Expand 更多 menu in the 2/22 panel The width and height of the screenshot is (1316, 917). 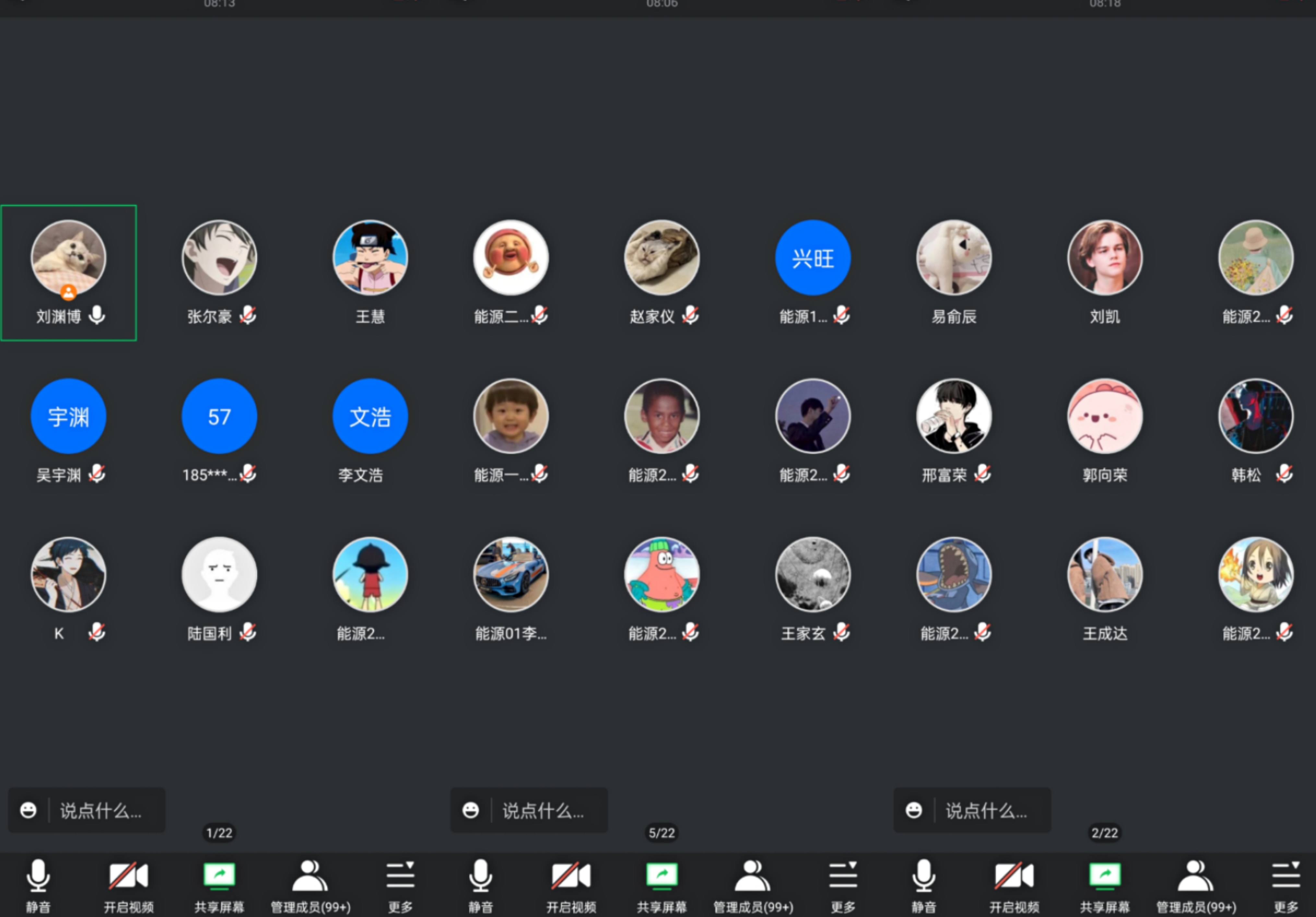click(1286, 876)
